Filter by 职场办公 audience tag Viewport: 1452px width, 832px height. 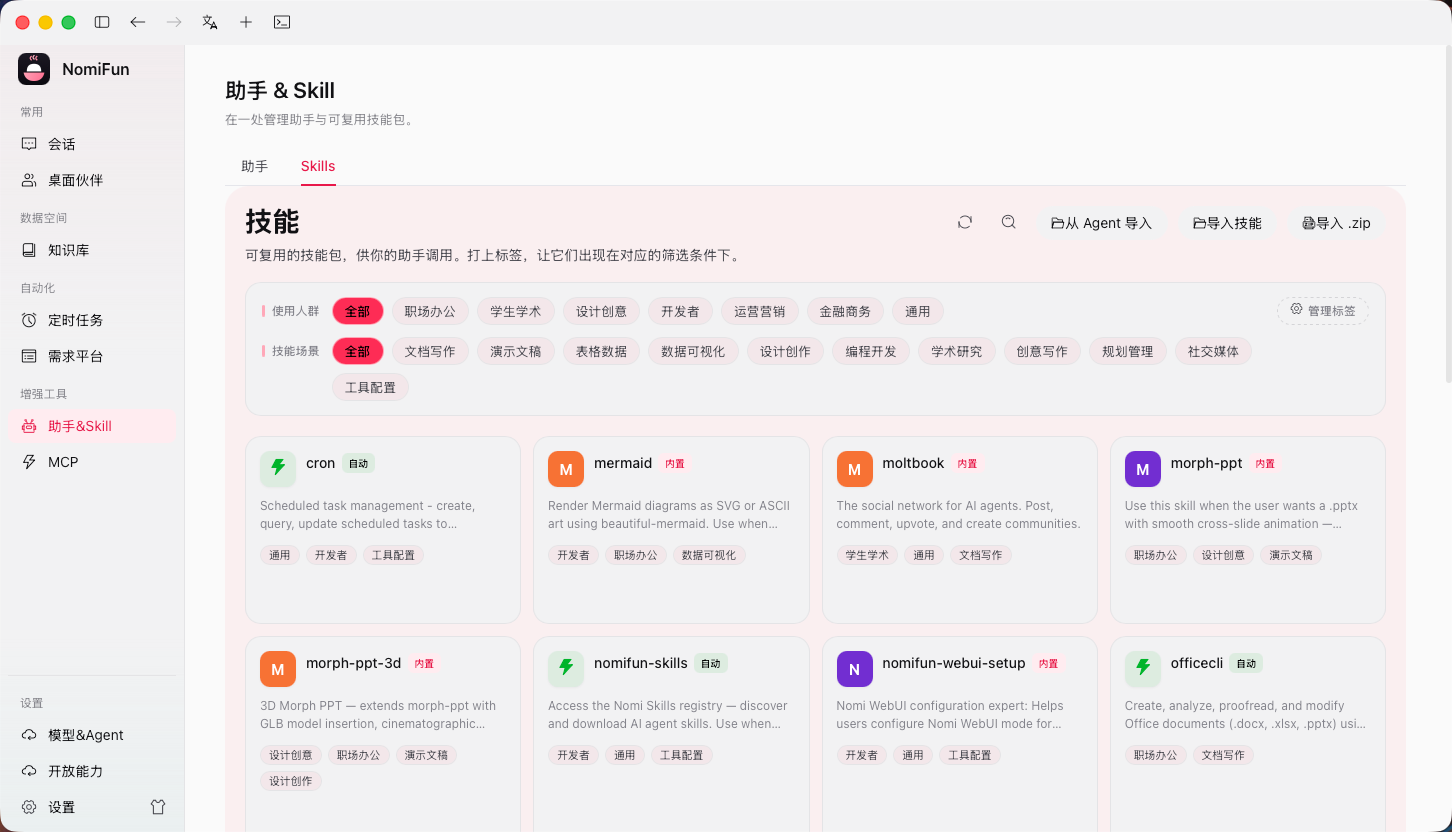(x=430, y=311)
